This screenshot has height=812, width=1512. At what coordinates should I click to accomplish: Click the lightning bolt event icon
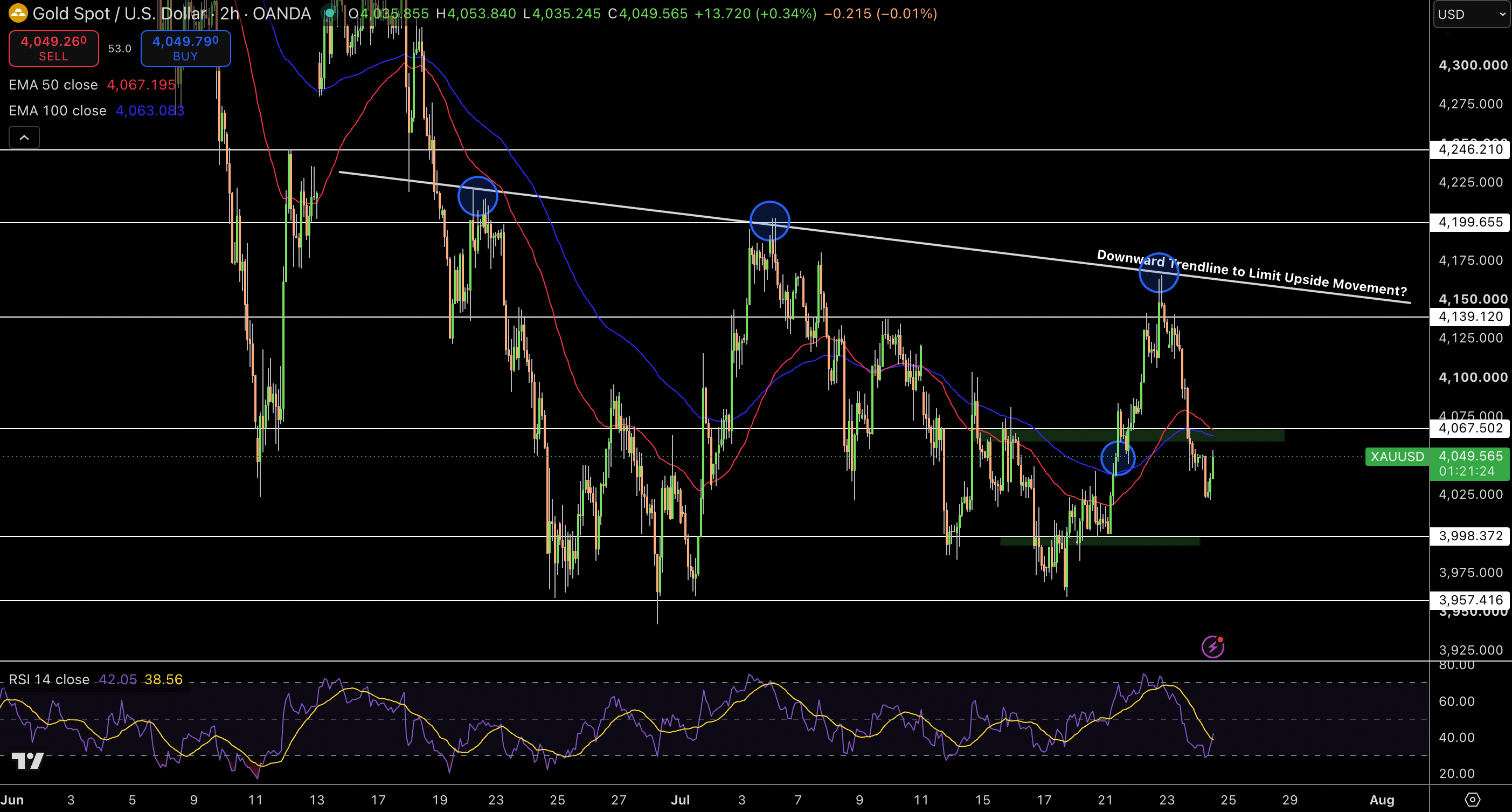tap(1212, 646)
